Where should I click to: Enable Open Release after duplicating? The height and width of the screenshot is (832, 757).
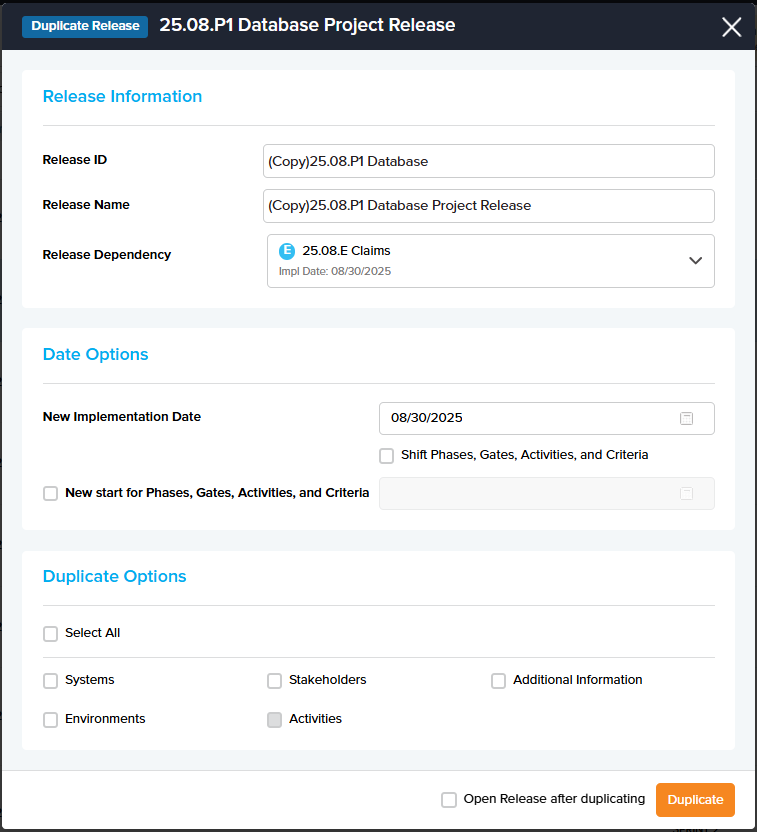(x=449, y=800)
